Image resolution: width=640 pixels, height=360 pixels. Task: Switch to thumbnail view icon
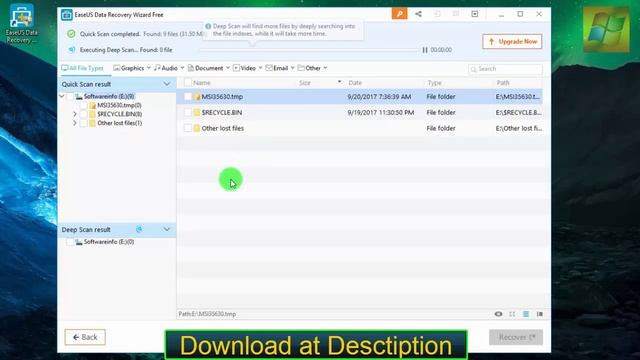(x=512, y=314)
